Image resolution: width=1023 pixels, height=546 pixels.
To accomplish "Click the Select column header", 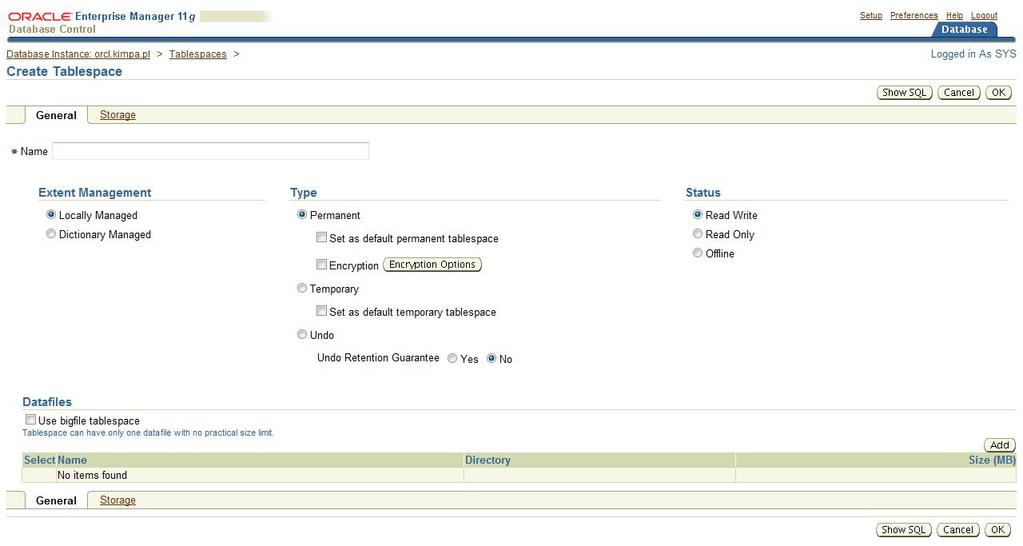I will 39,460.
